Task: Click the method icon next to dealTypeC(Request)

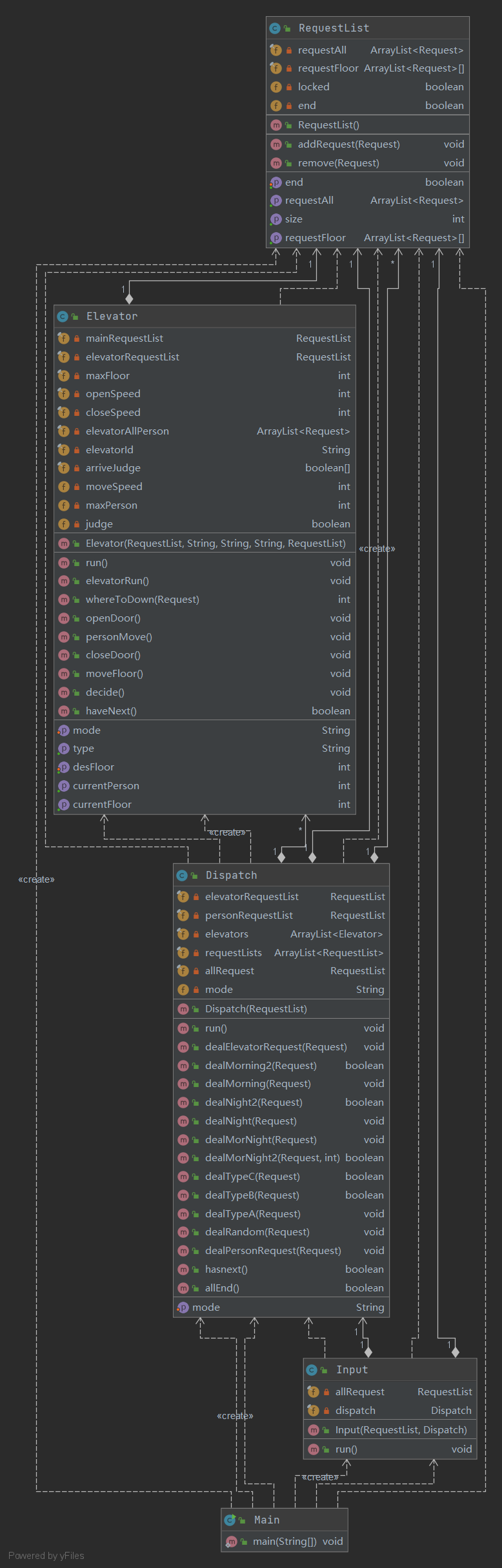Action: (183, 1177)
